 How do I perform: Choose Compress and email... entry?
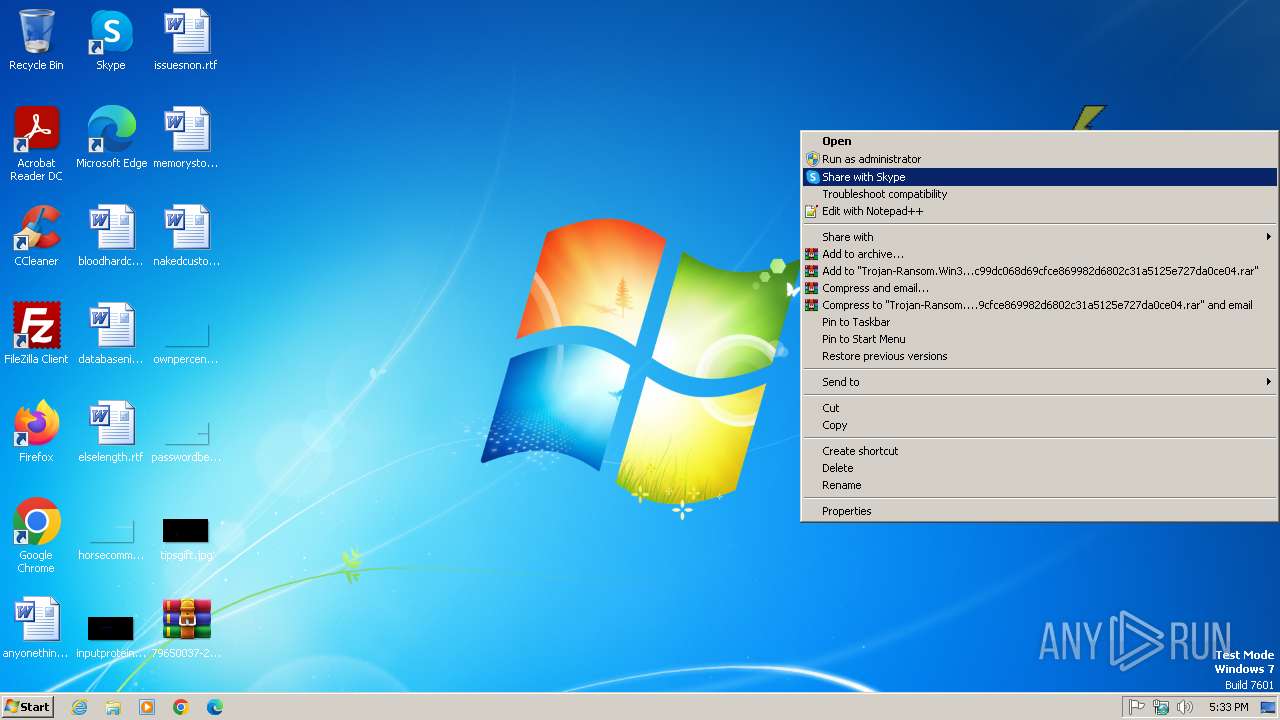coord(1039,288)
